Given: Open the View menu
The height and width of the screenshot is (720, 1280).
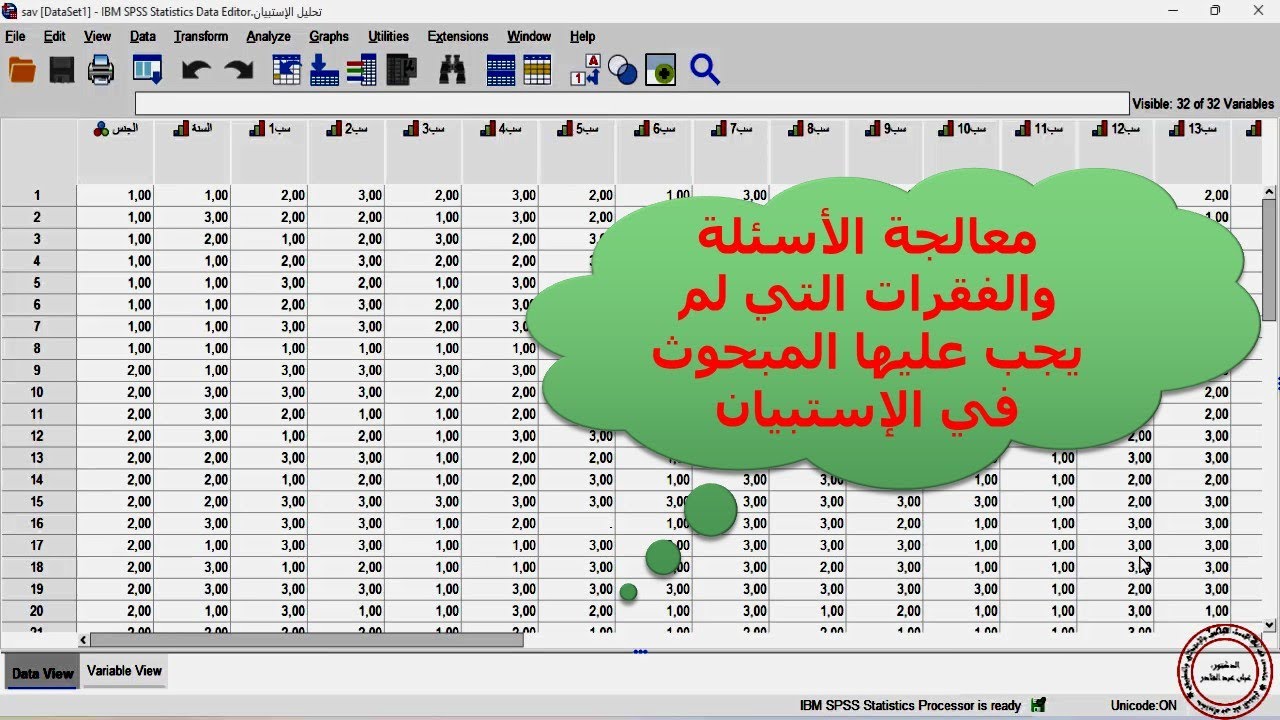Looking at the screenshot, I should click(x=97, y=36).
